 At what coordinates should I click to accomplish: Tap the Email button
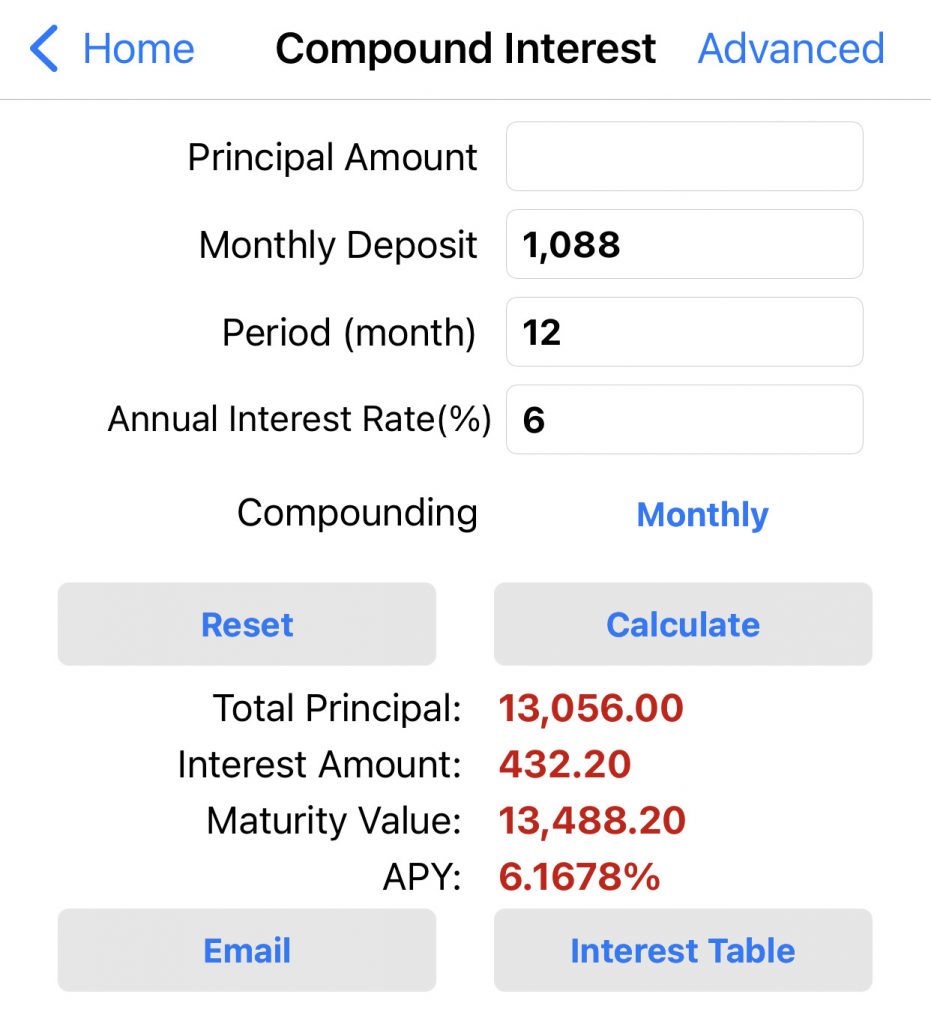pyautogui.click(x=247, y=950)
